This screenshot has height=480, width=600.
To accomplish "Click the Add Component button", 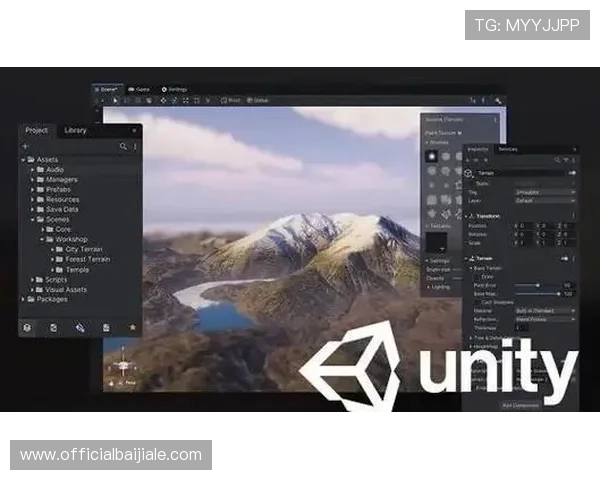I will pyautogui.click(x=520, y=404).
